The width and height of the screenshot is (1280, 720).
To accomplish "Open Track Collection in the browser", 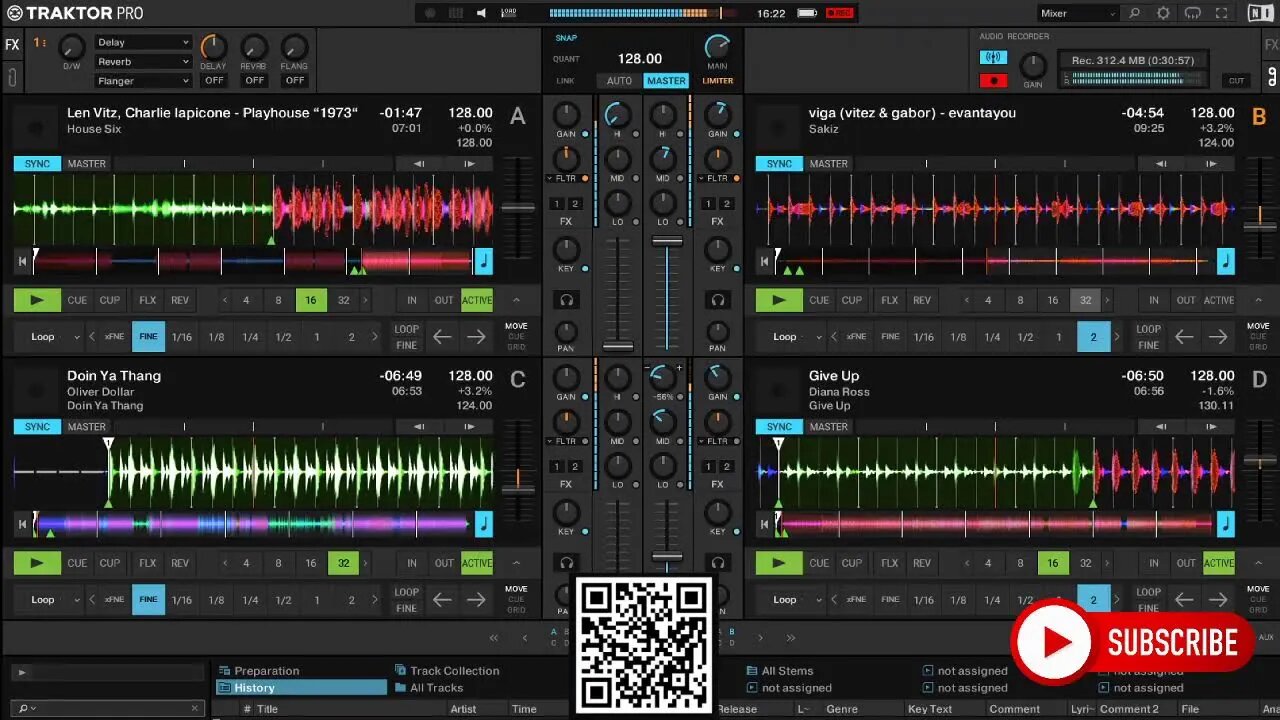I will point(447,671).
